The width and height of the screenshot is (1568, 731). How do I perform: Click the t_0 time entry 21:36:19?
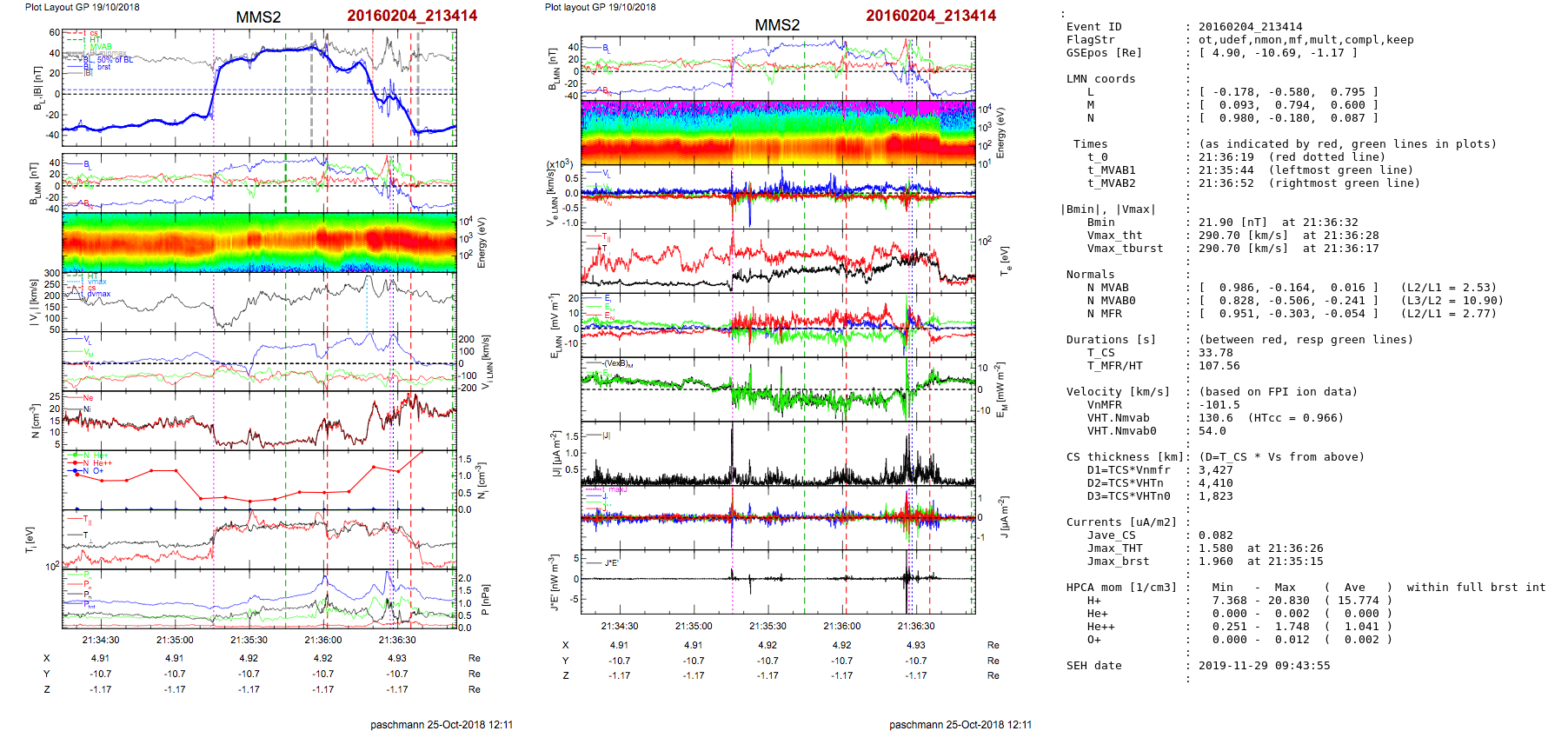coord(1224,157)
